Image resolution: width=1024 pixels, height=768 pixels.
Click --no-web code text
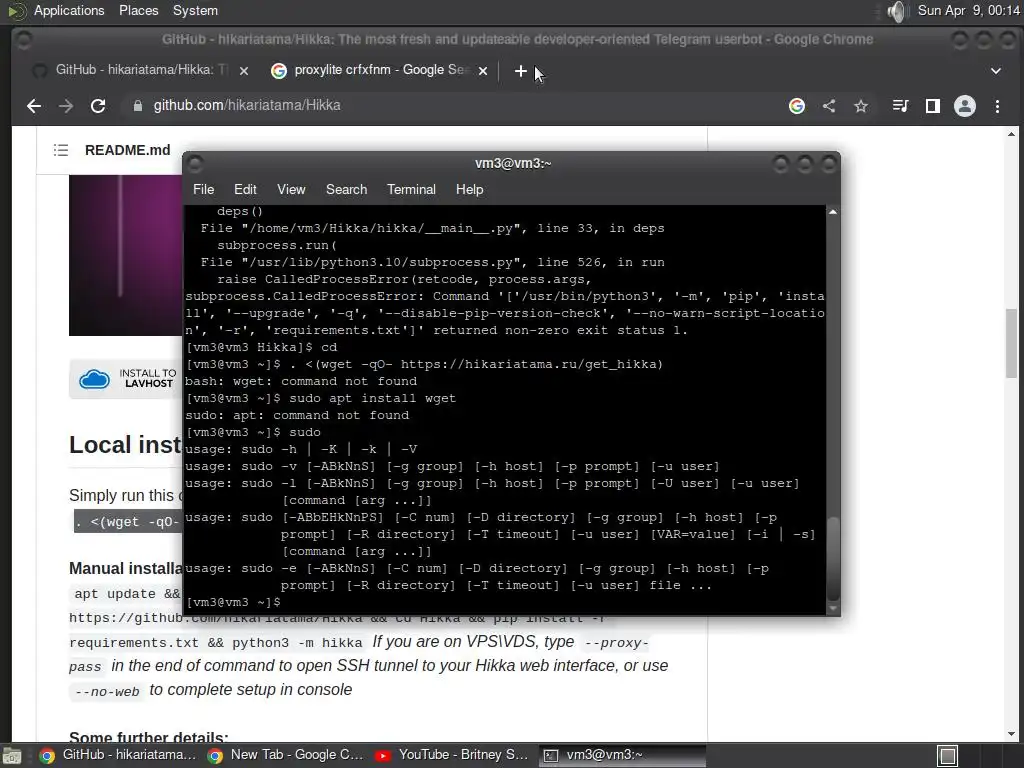point(107,692)
